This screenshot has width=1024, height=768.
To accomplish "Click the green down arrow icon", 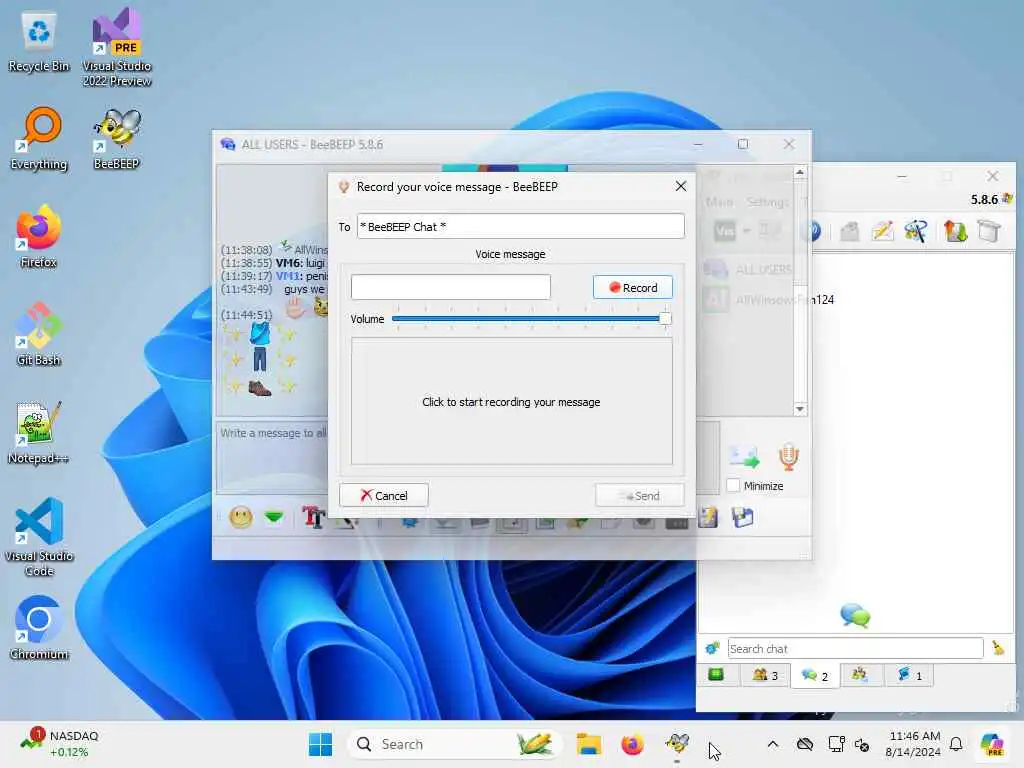I will click(274, 518).
